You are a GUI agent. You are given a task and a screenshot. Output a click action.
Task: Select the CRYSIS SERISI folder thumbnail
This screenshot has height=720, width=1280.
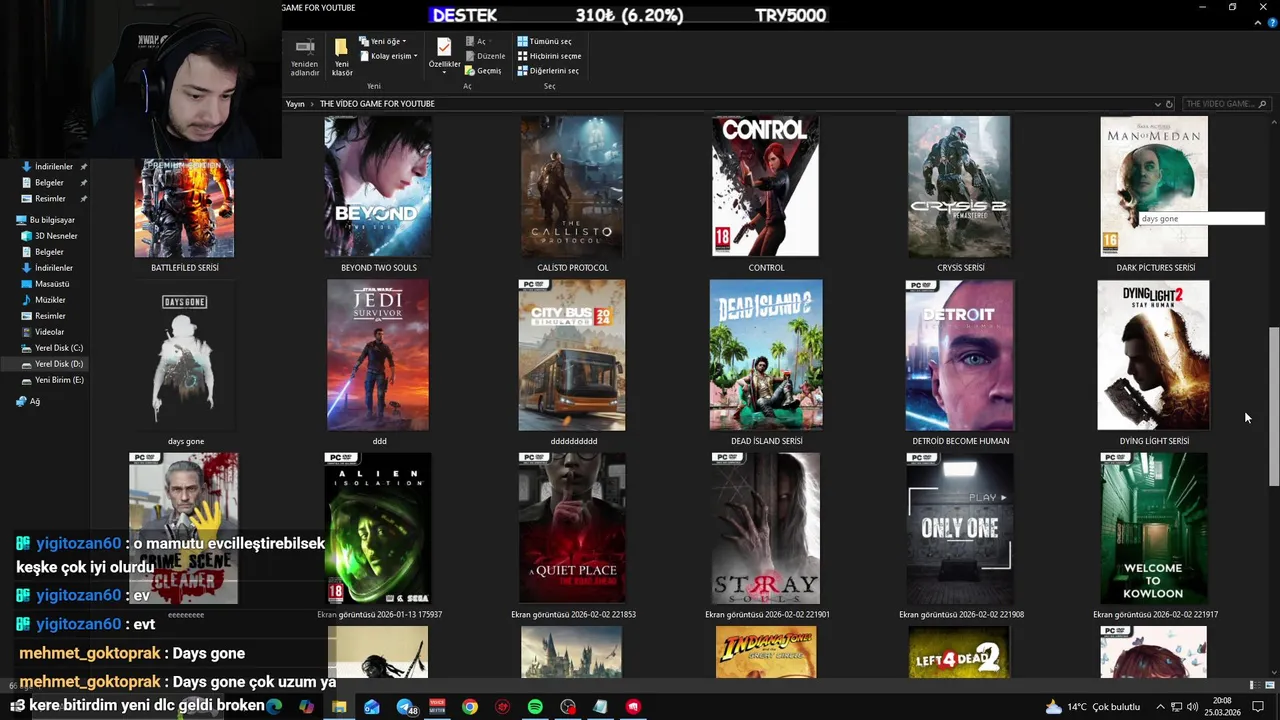pyautogui.click(x=959, y=186)
